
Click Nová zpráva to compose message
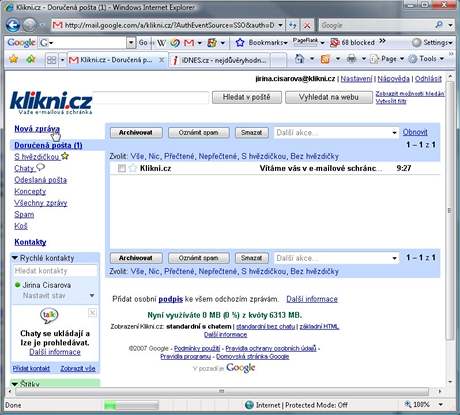[37, 129]
